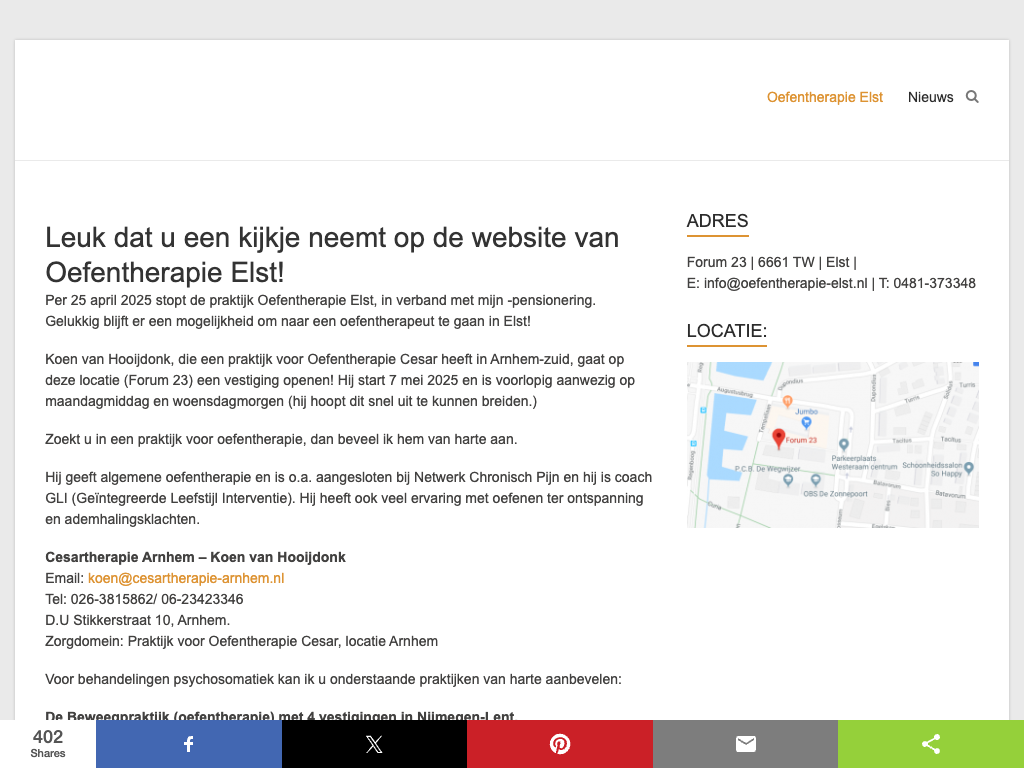Share the page via email envelope icon

click(745, 744)
